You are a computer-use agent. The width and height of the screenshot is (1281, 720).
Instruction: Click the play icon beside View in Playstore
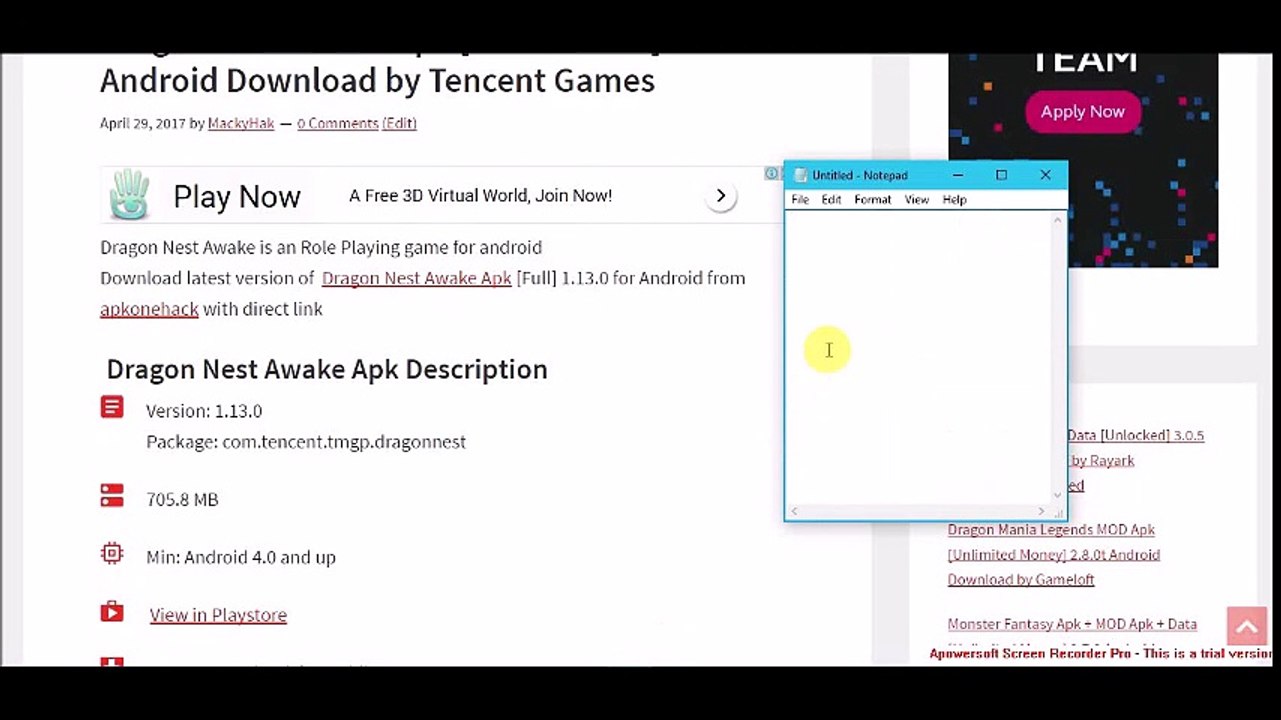[x=112, y=612]
